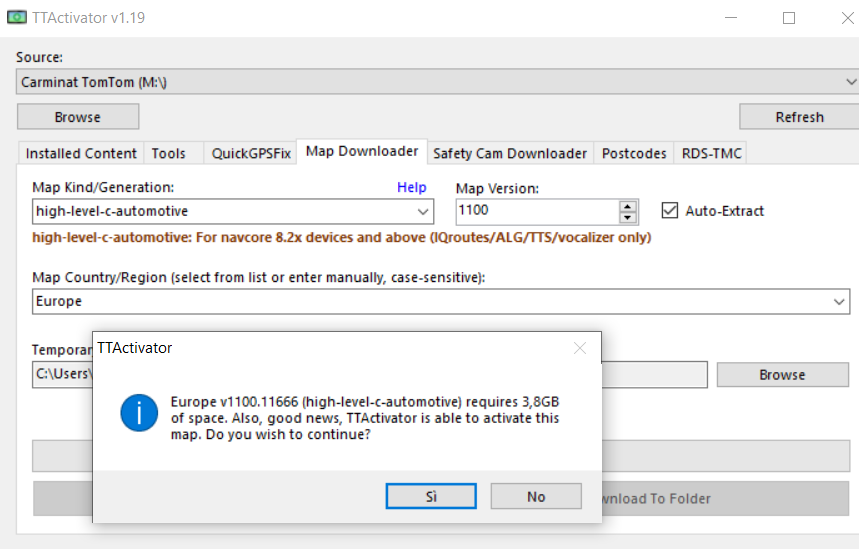Screen dimensions: 859x549
Task: Click Browse button next to temporary folder
Action: (x=782, y=375)
